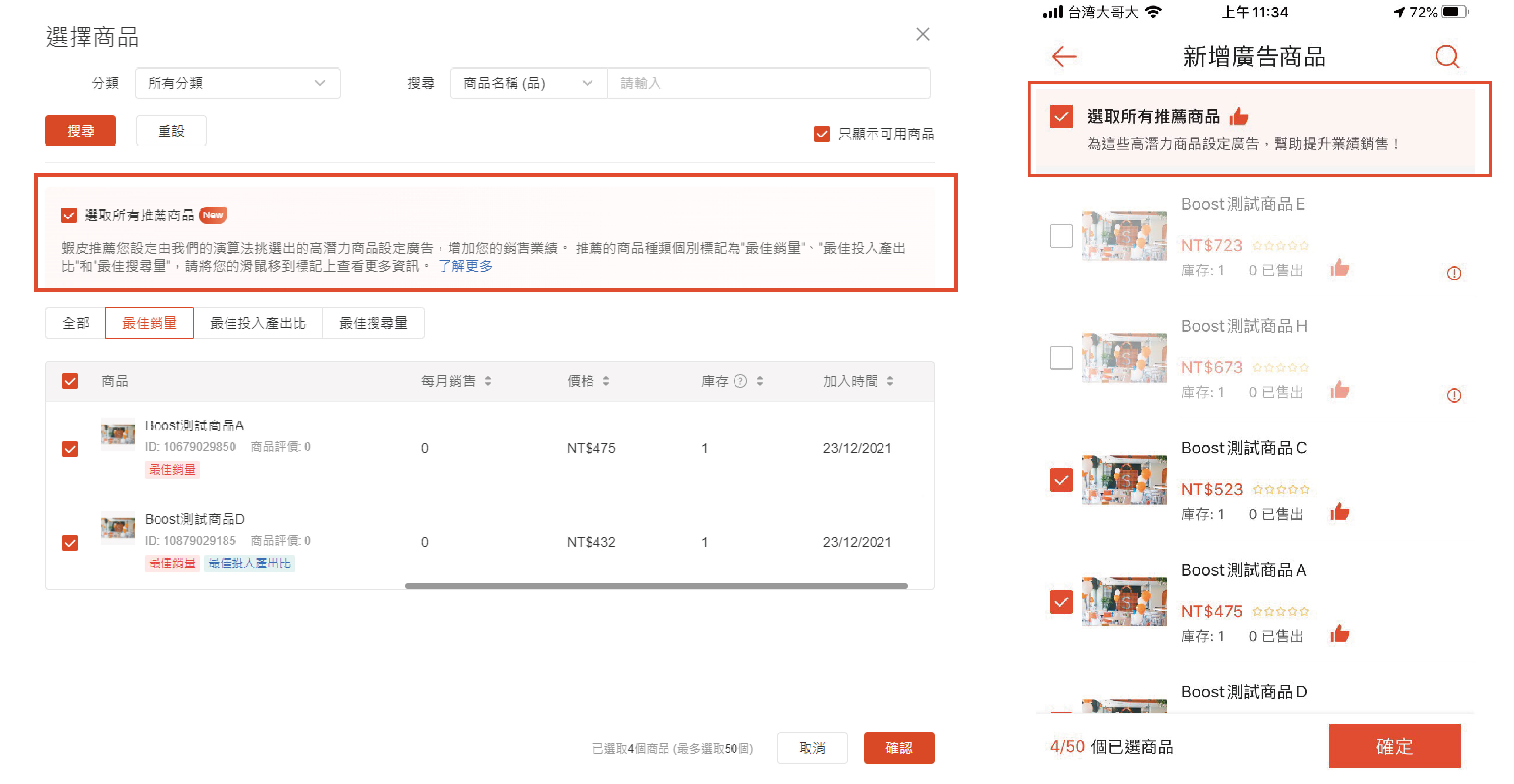Click Boost測試商品A thumbnail in the table
1514x784 pixels.
[118, 434]
